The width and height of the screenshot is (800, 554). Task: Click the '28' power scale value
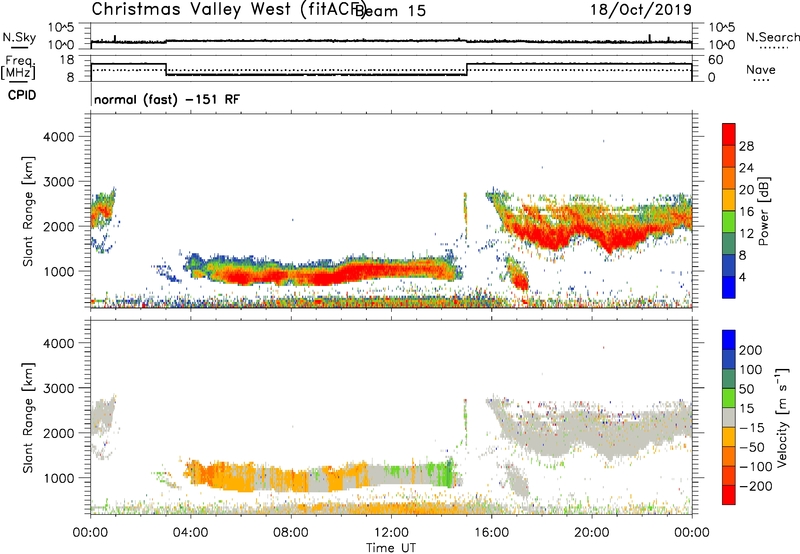(x=746, y=146)
